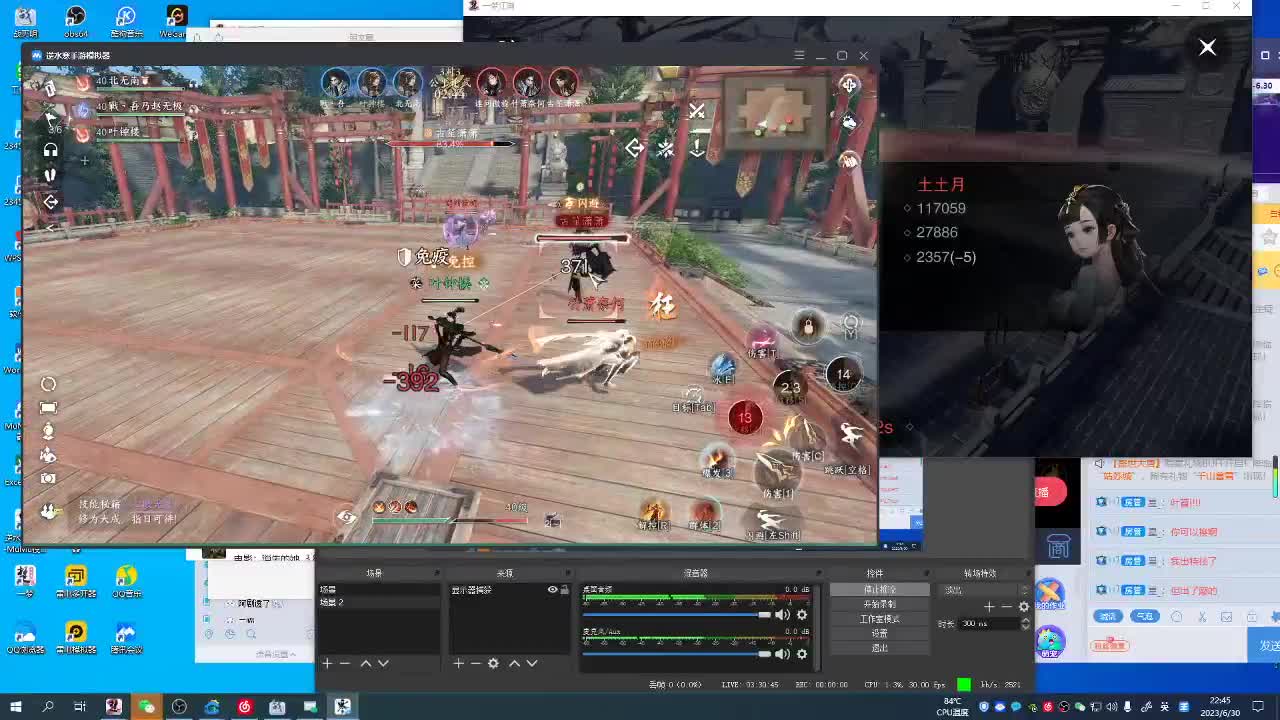Step the transition duration value

point(1025,623)
